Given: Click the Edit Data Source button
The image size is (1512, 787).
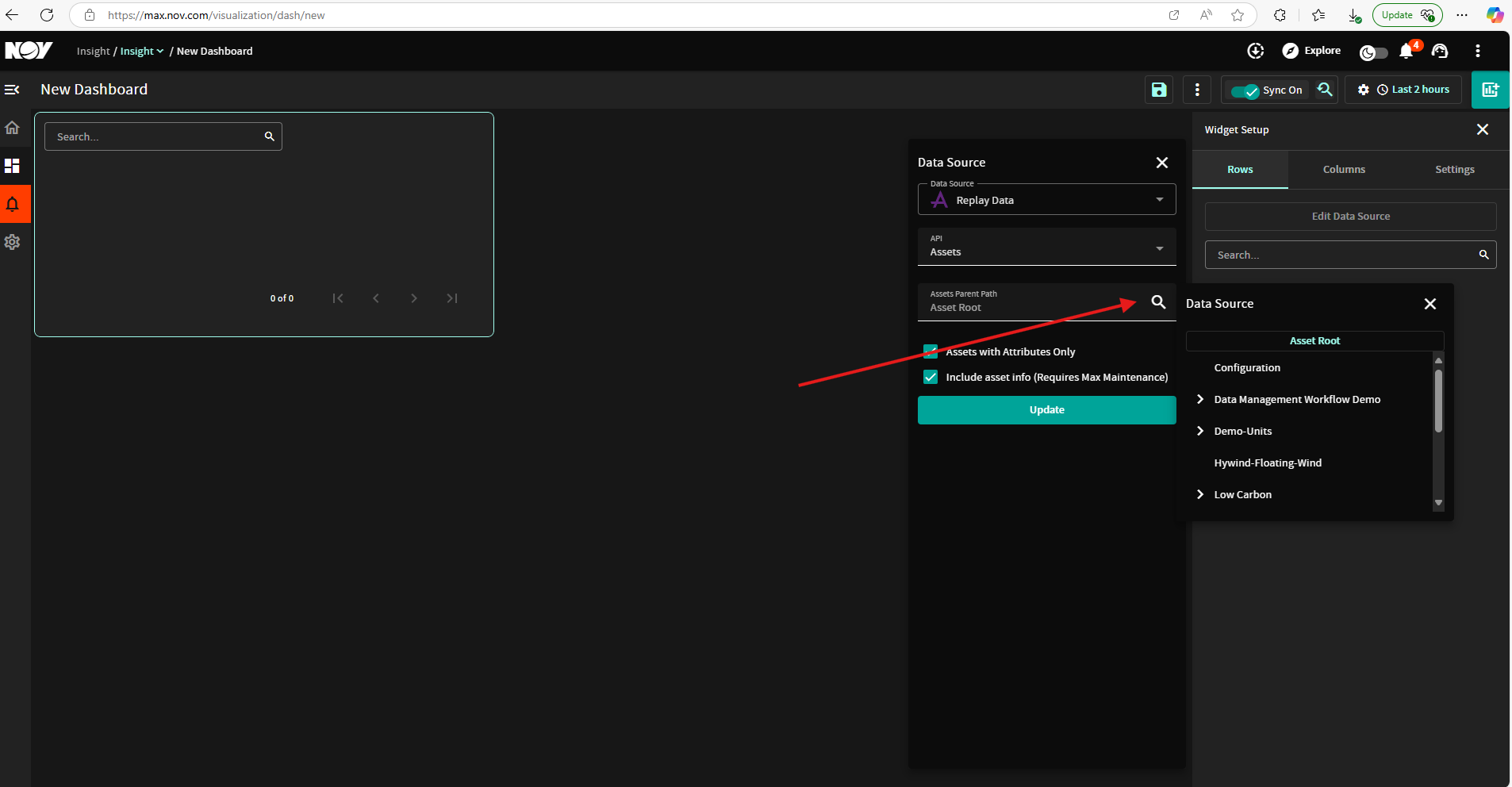Looking at the screenshot, I should (x=1350, y=217).
